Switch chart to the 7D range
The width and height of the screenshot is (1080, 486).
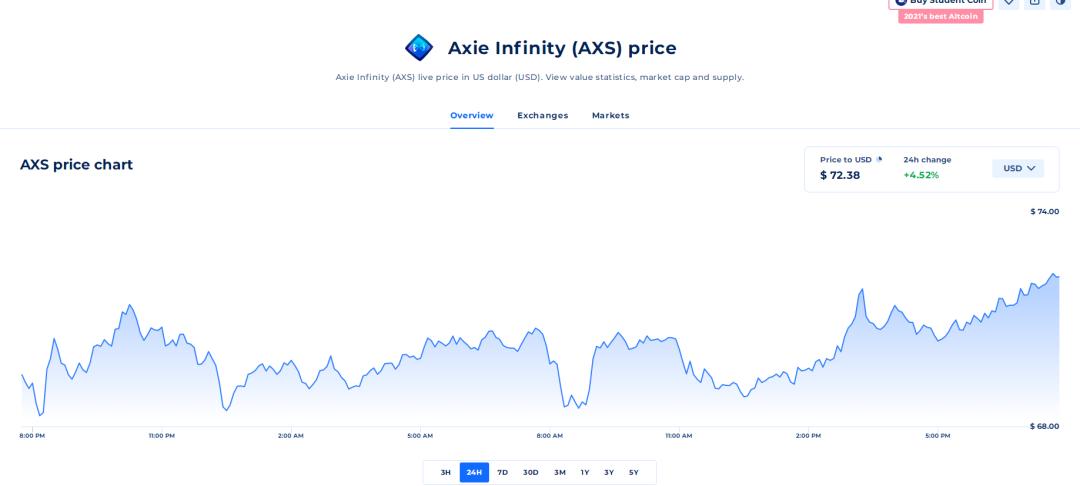click(x=502, y=472)
